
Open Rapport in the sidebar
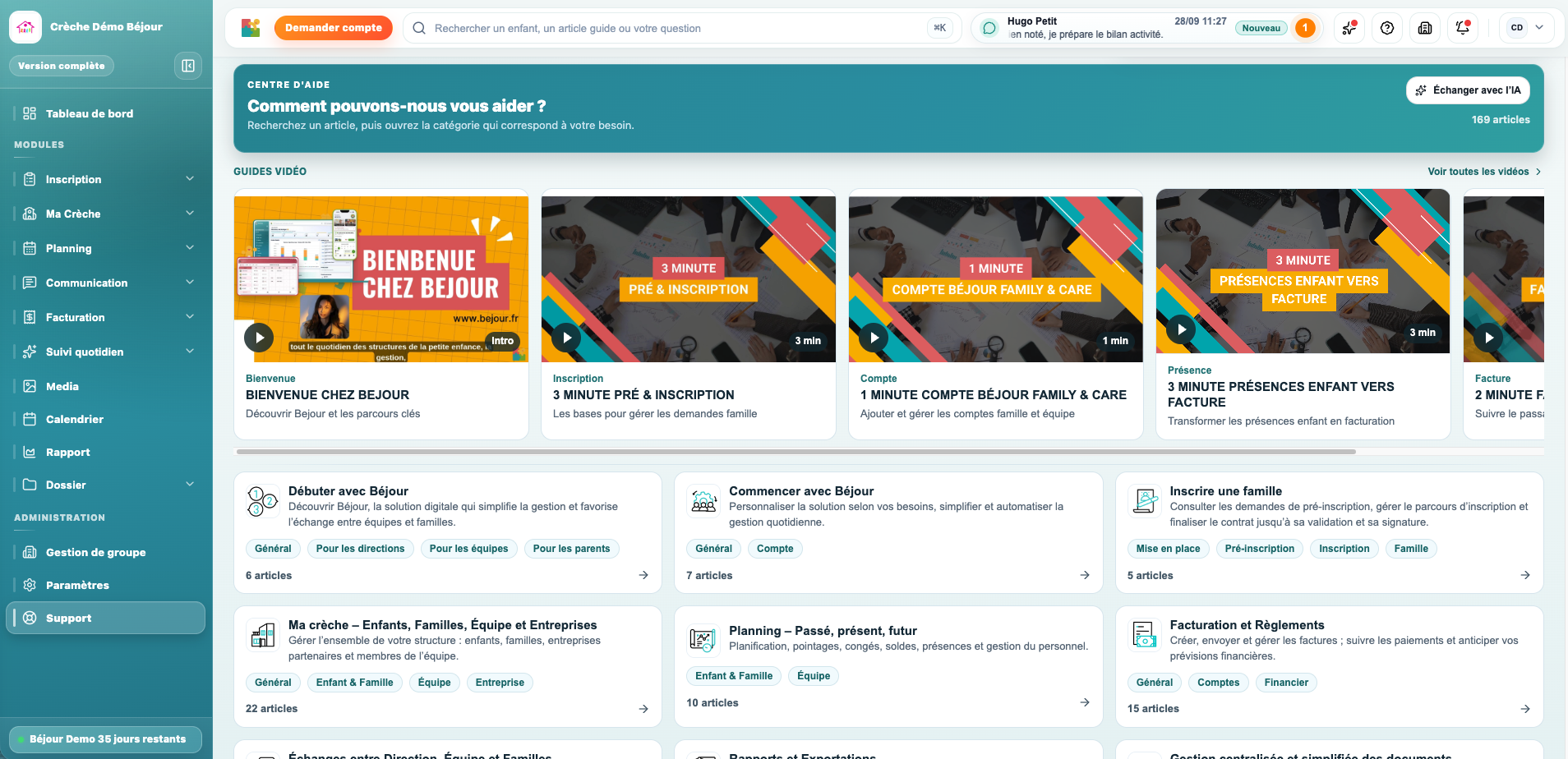coord(106,452)
